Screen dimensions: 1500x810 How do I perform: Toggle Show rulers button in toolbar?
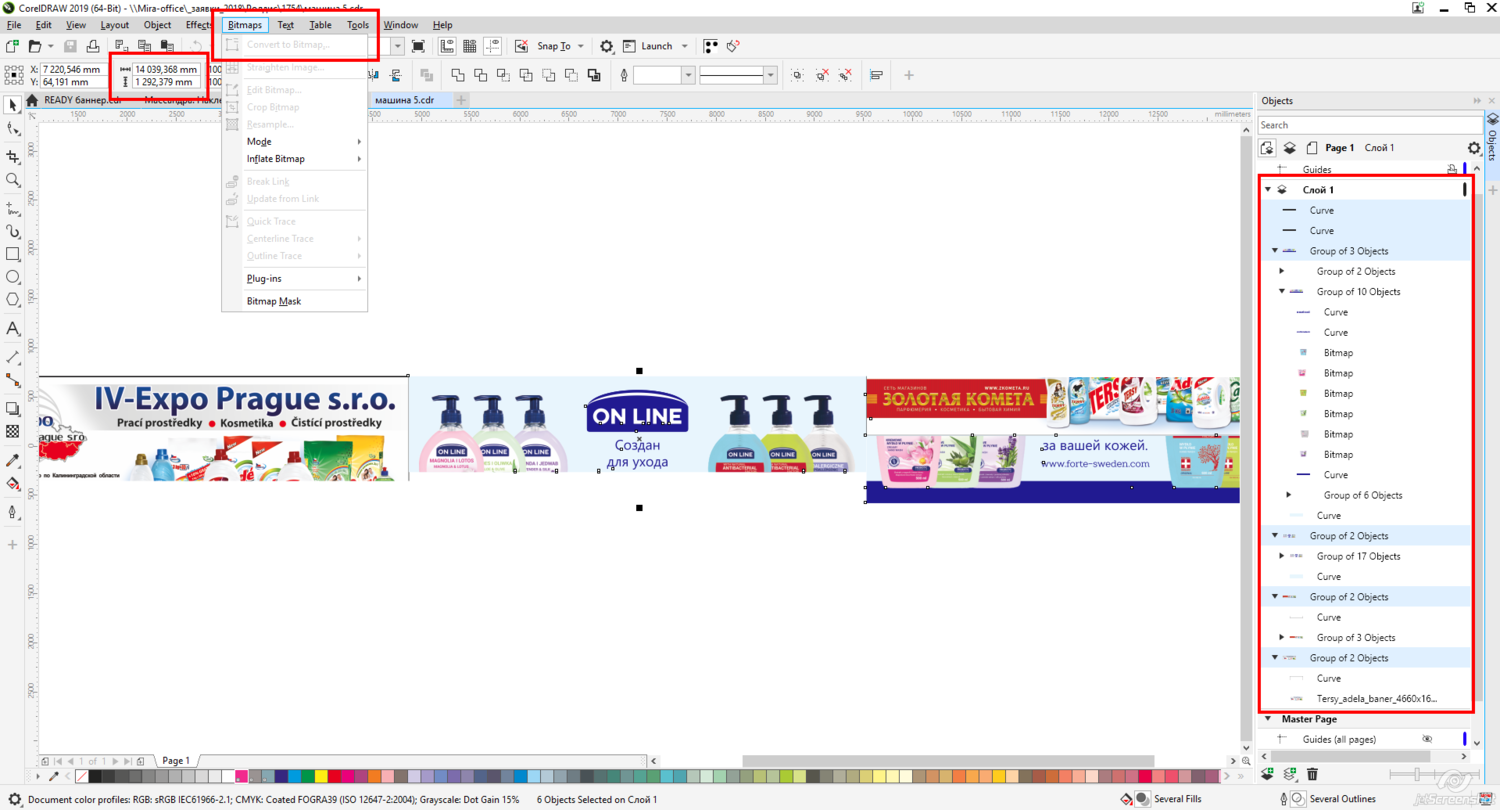[446, 46]
